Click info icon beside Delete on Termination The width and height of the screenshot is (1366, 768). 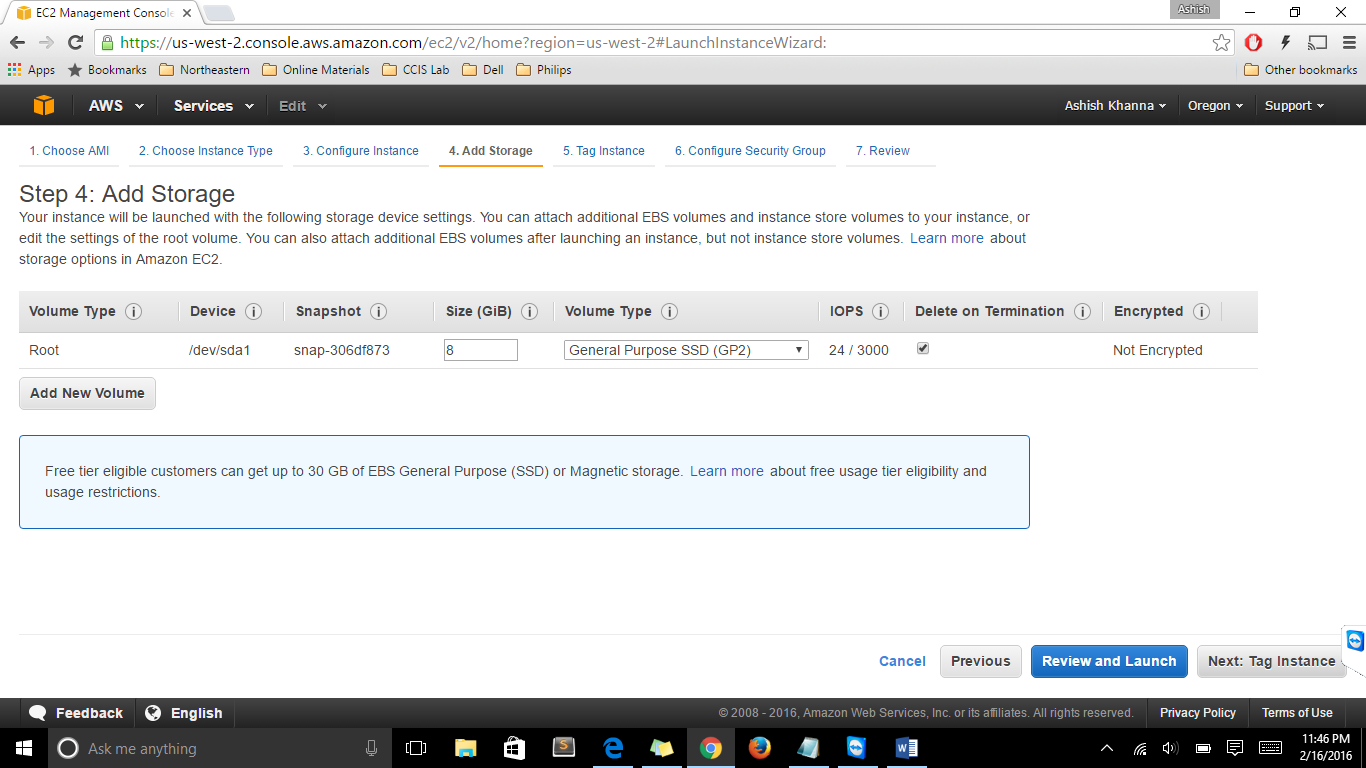[1082, 312]
